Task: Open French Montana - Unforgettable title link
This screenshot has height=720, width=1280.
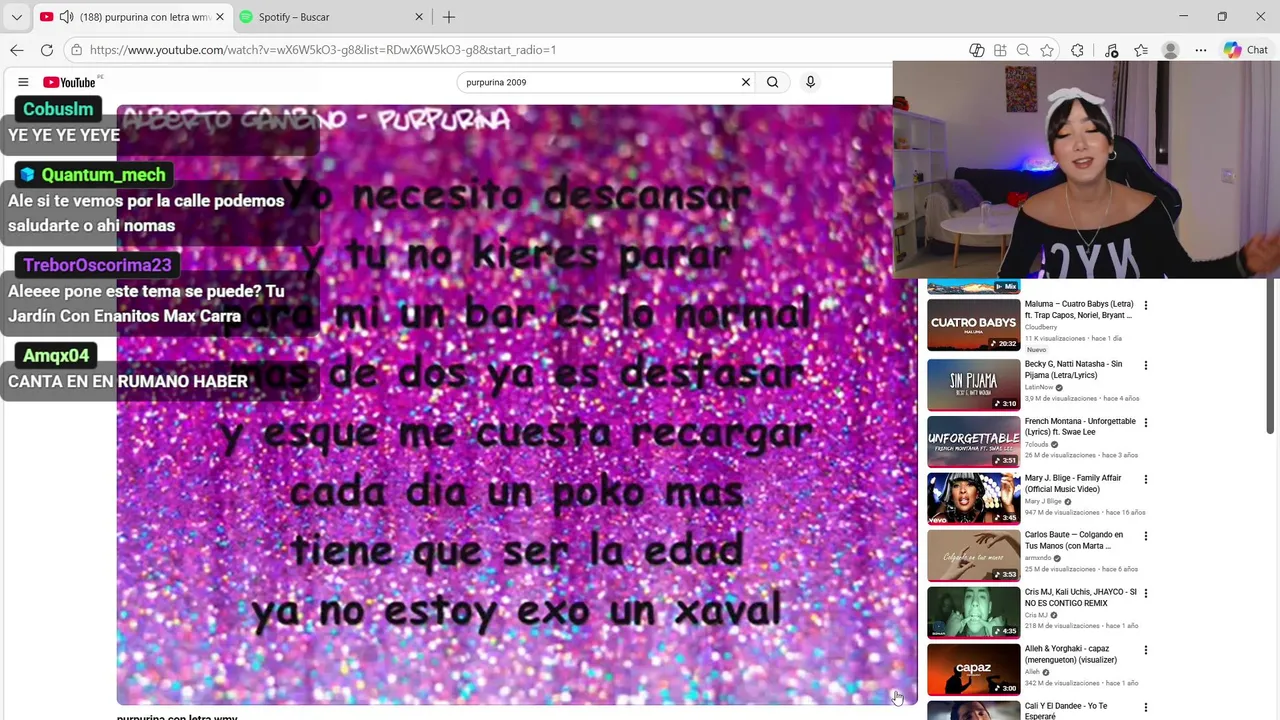Action: (x=1080, y=427)
